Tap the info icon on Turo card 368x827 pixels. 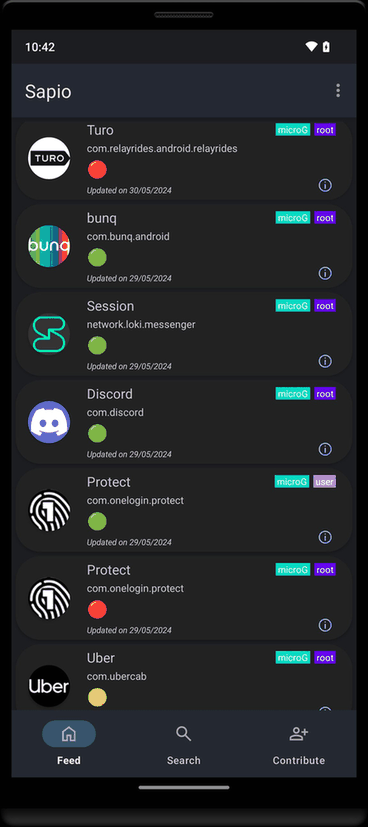(325, 185)
